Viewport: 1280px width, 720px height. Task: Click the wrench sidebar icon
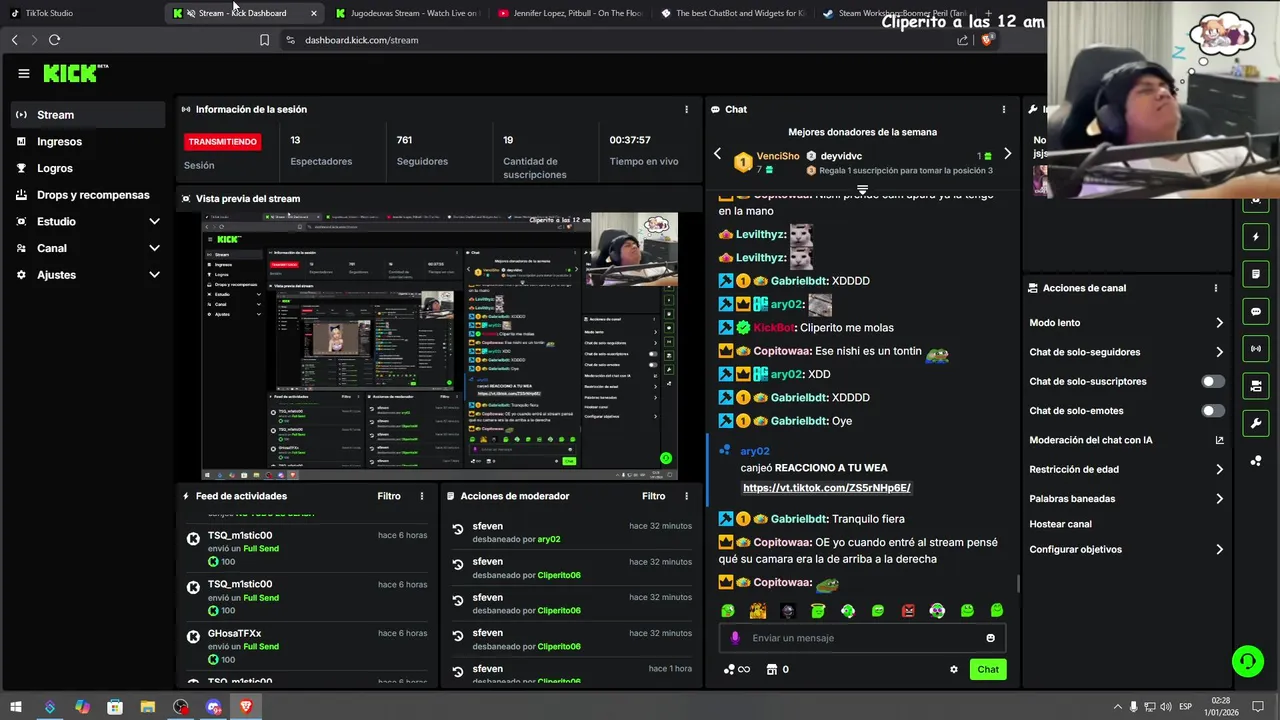1256,423
